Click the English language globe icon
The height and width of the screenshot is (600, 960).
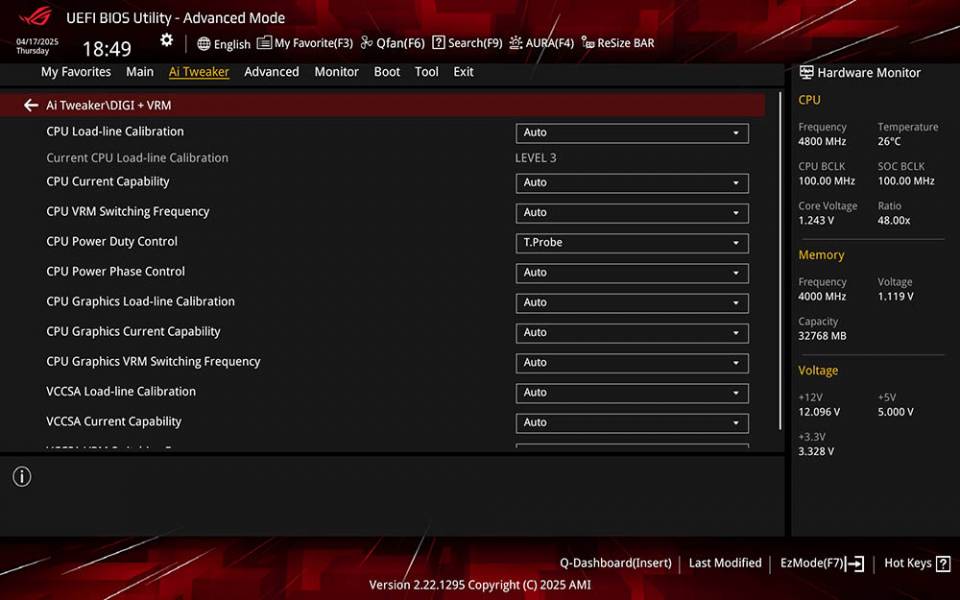click(204, 44)
